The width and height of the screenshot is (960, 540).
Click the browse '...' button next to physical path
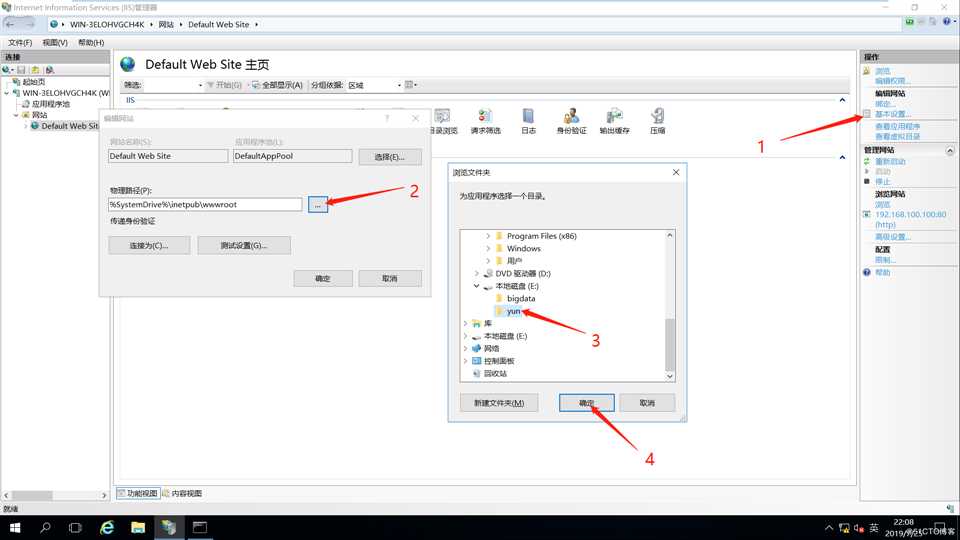tap(318, 205)
